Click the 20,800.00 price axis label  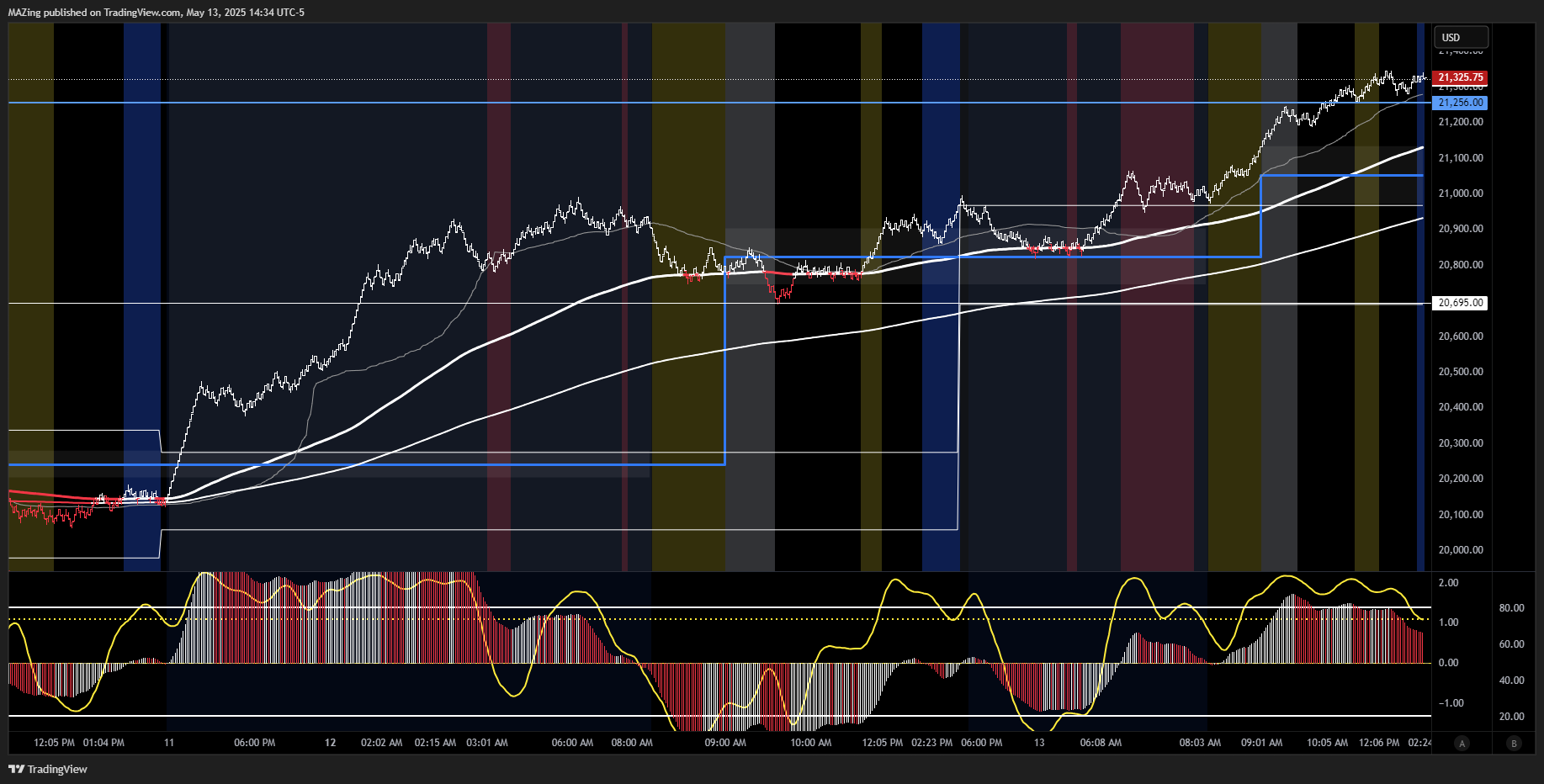tap(1461, 265)
